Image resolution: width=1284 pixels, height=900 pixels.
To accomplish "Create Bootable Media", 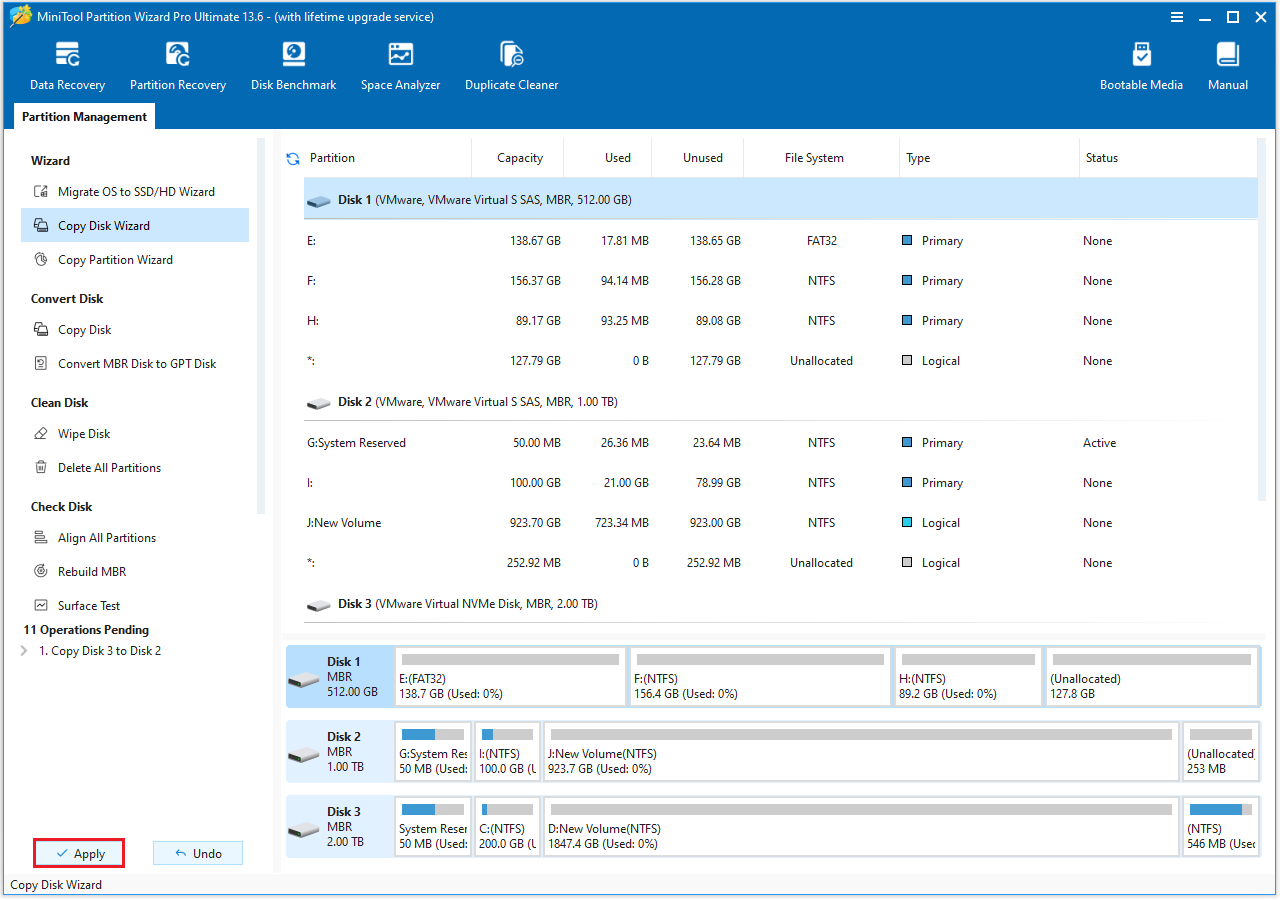I will point(1141,66).
